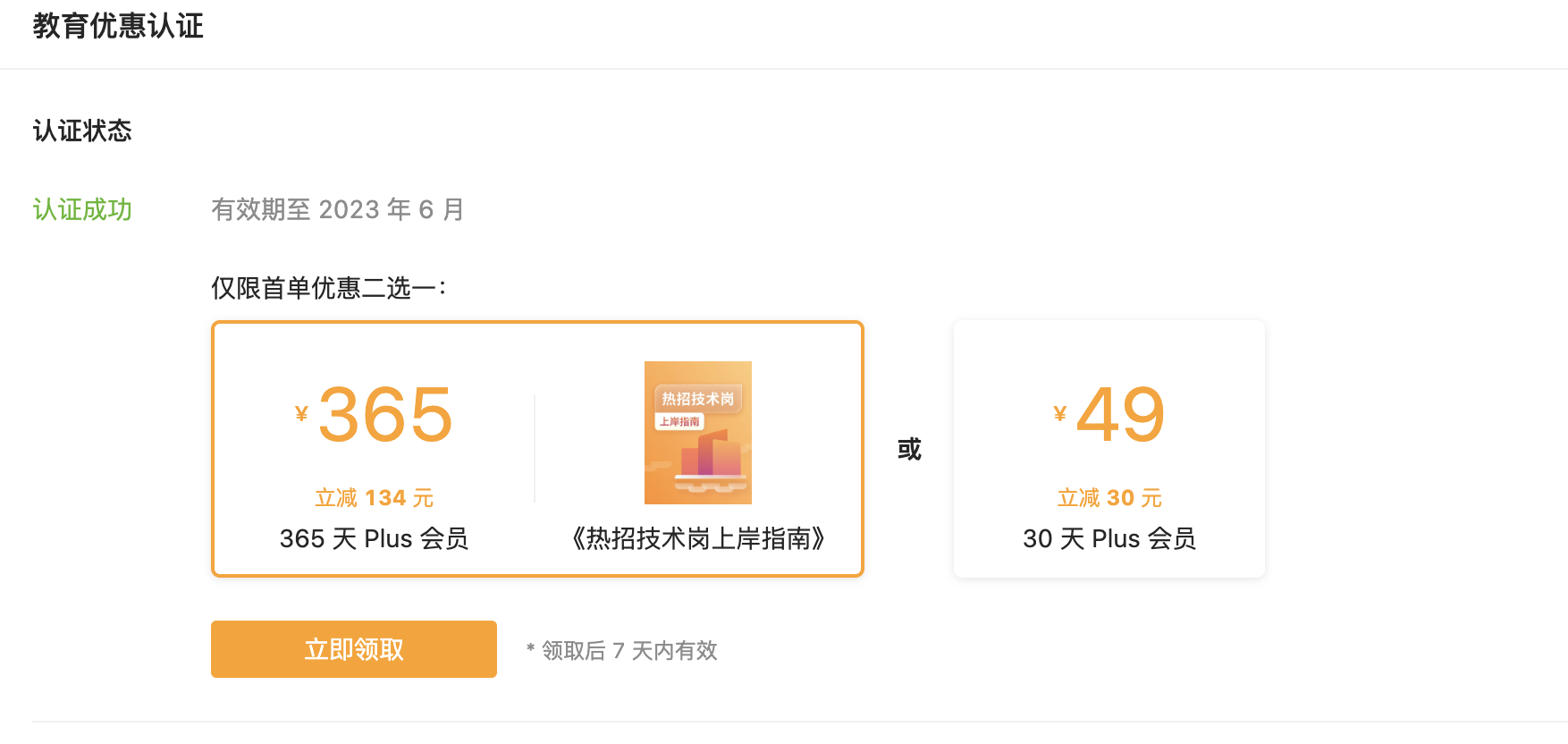Image resolution: width=1568 pixels, height=744 pixels.
Task: Click the ¥365 price text
Action: coord(374,415)
